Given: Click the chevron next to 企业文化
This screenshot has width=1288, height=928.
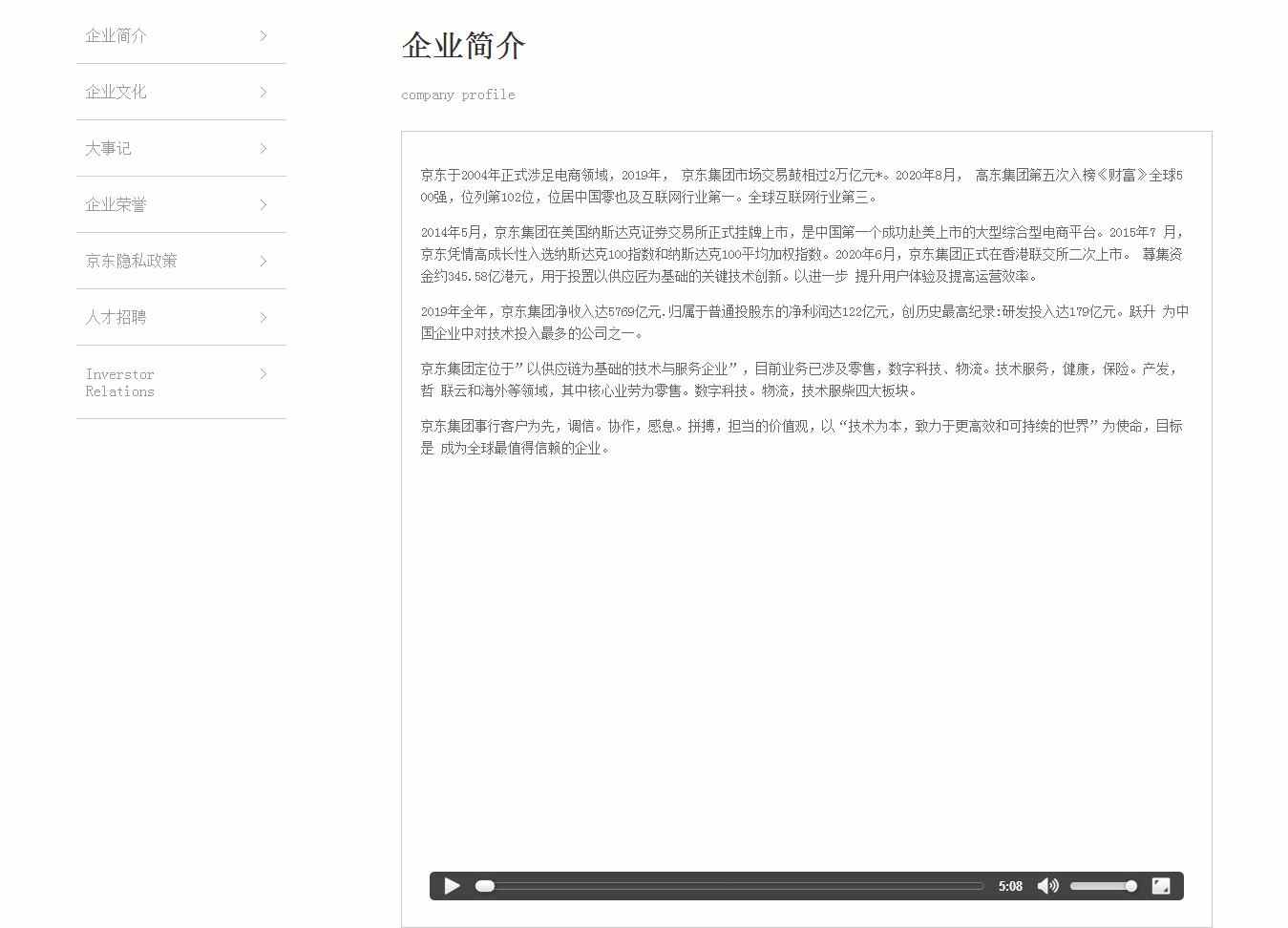Looking at the screenshot, I should point(264,92).
